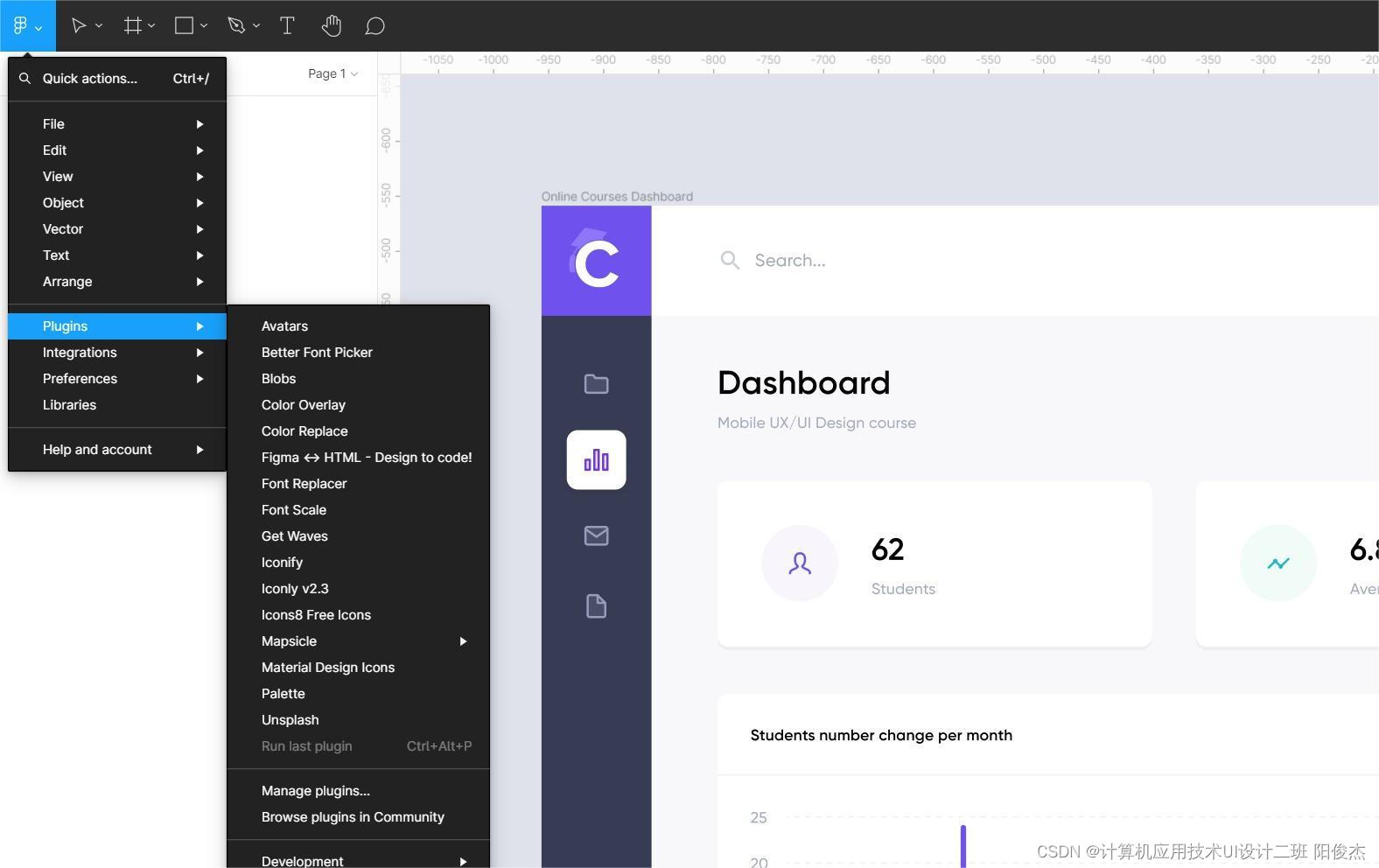Select the Frame tool

(132, 25)
